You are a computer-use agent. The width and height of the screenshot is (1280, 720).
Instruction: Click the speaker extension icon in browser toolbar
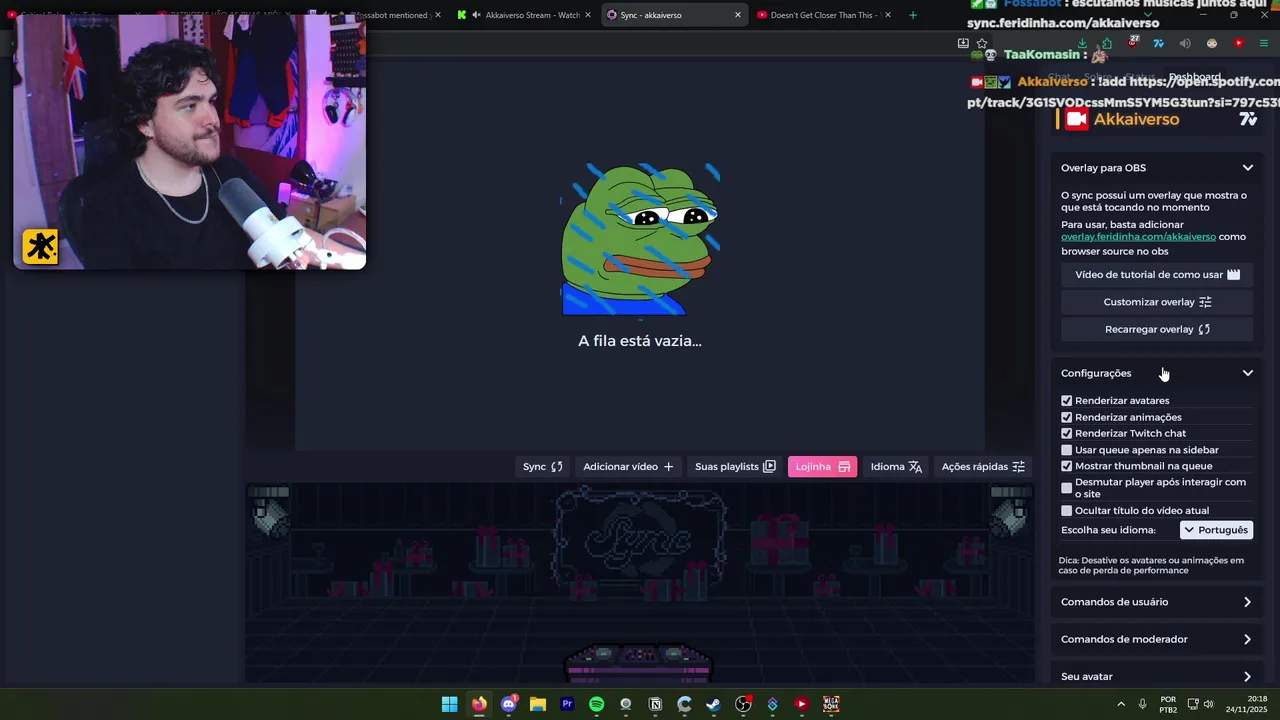coord(1185,43)
